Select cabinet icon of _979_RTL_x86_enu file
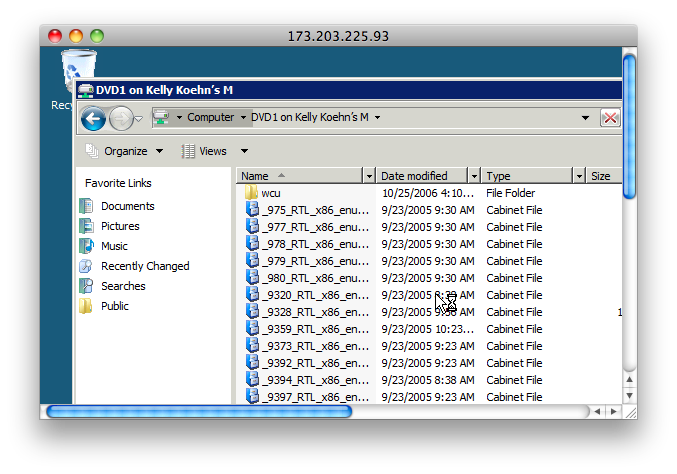 (252, 260)
